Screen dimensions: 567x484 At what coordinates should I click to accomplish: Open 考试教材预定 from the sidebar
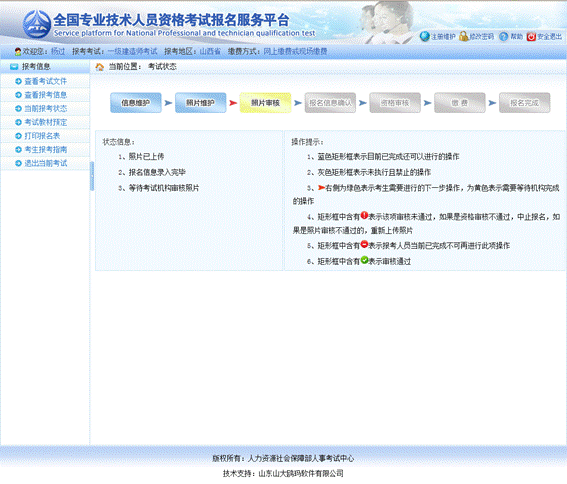(x=46, y=122)
